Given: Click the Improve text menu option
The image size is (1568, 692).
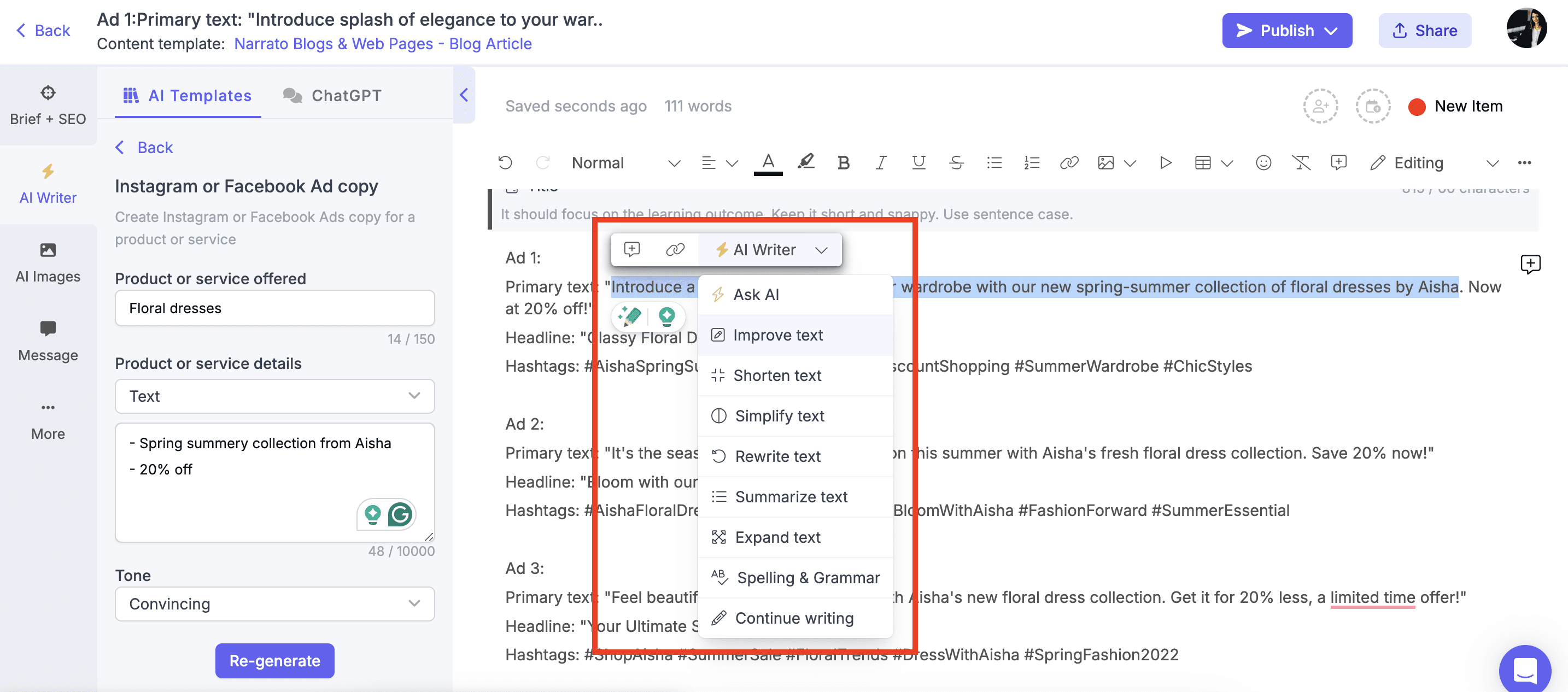Looking at the screenshot, I should [x=779, y=334].
